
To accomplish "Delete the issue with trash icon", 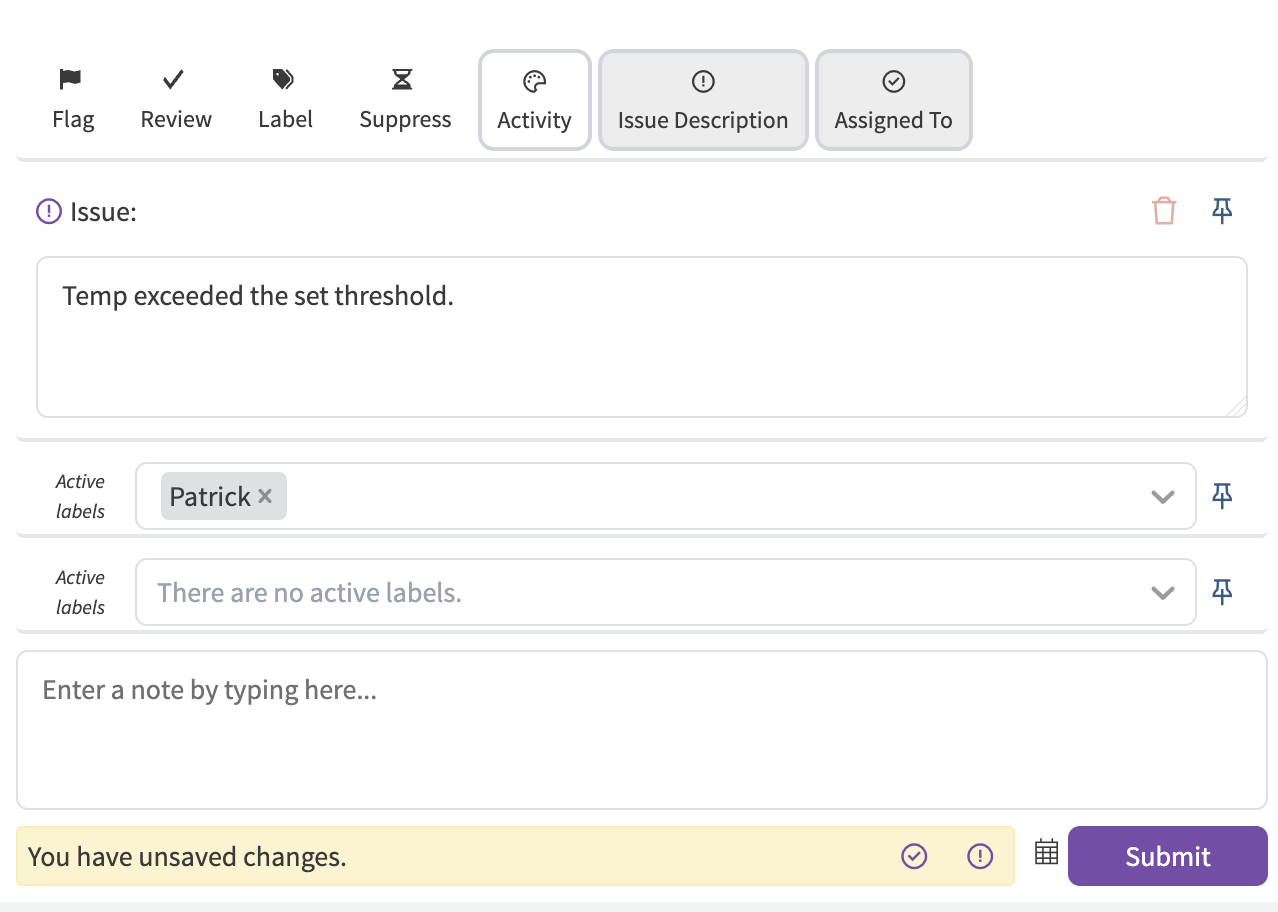I will click(x=1164, y=211).
